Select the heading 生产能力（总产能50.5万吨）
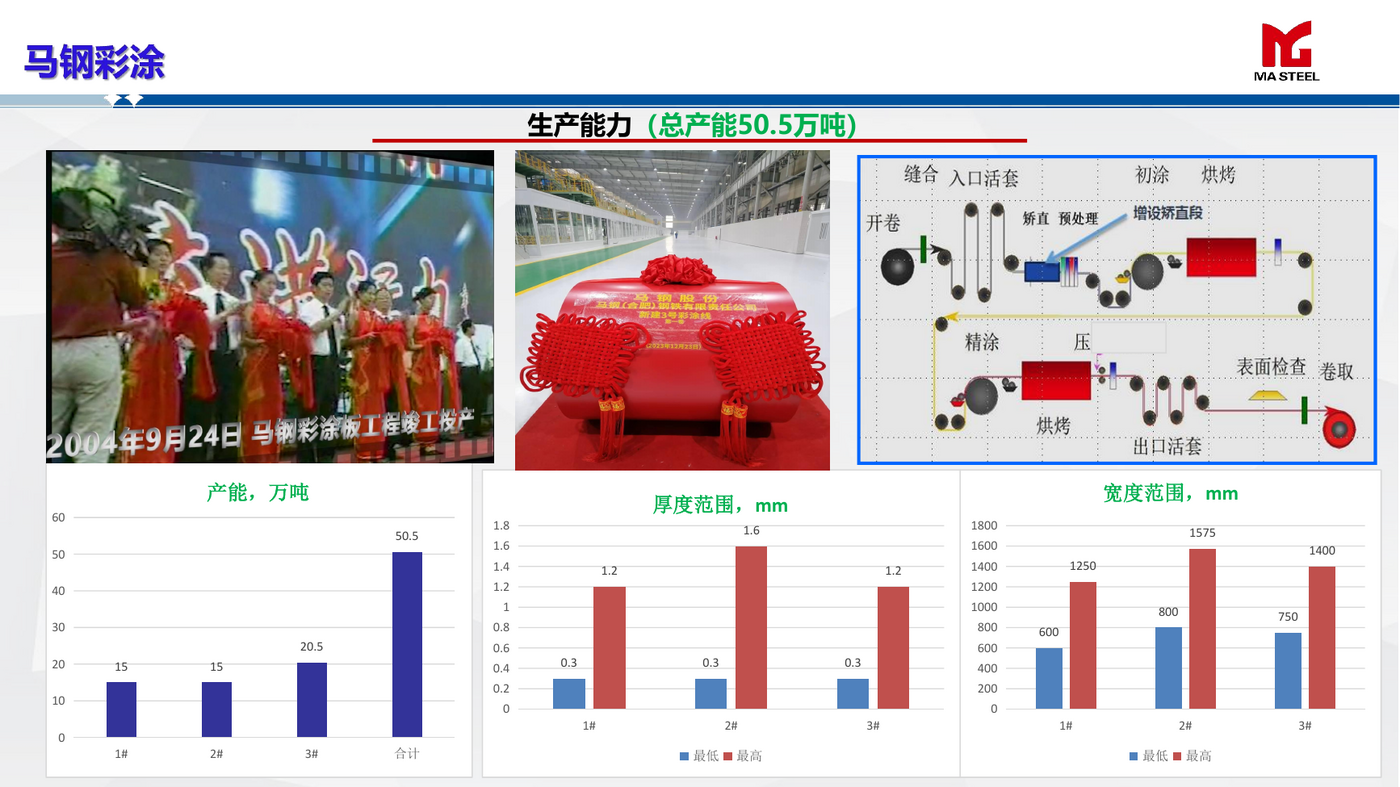The image size is (1400, 787). [x=692, y=125]
